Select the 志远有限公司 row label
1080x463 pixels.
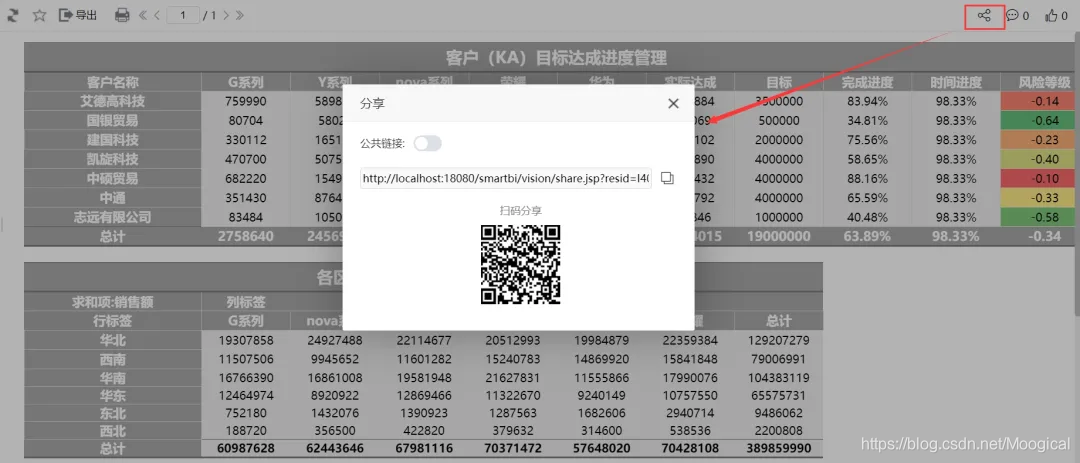click(113, 217)
